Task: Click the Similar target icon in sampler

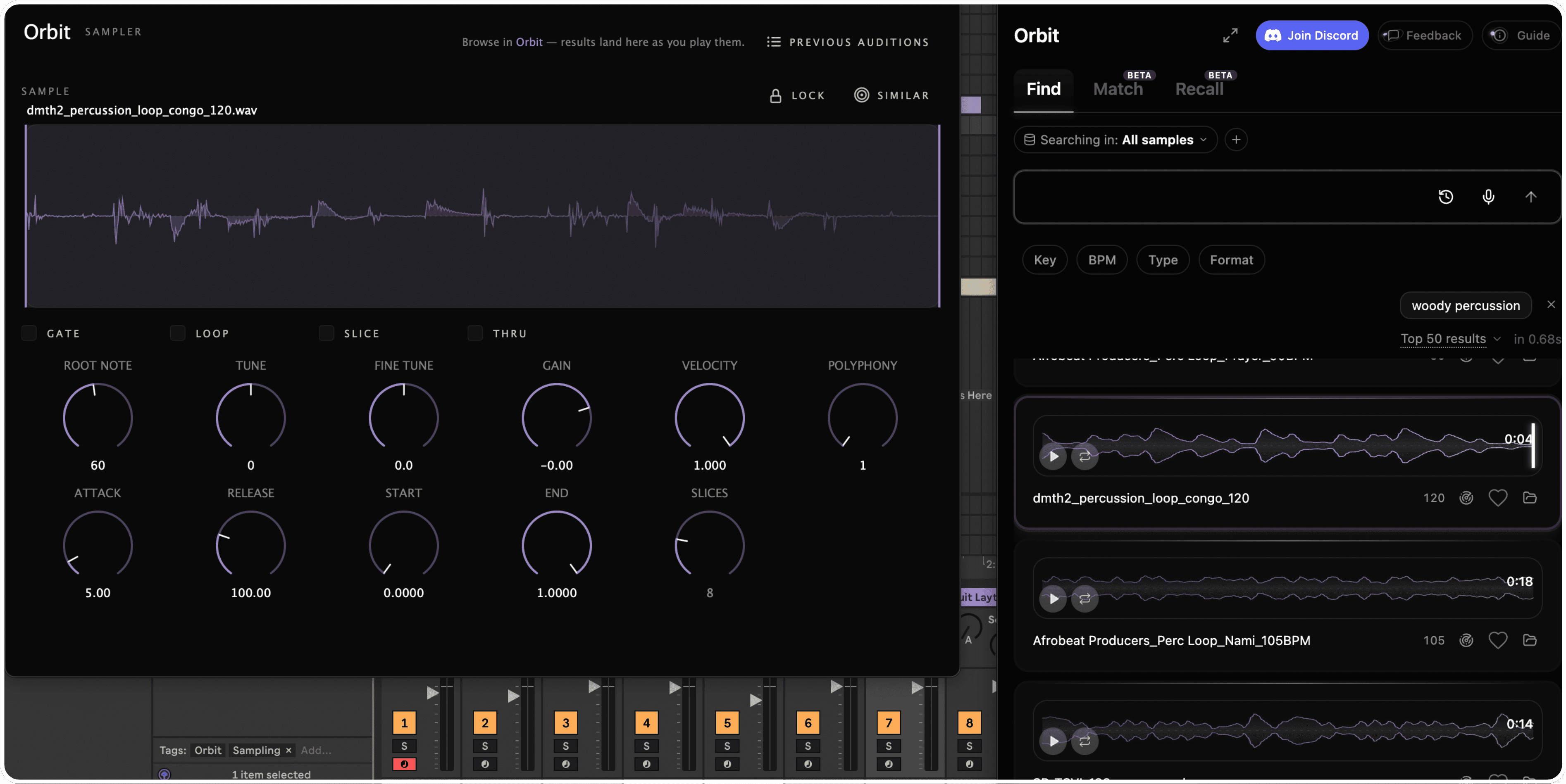Action: point(861,95)
